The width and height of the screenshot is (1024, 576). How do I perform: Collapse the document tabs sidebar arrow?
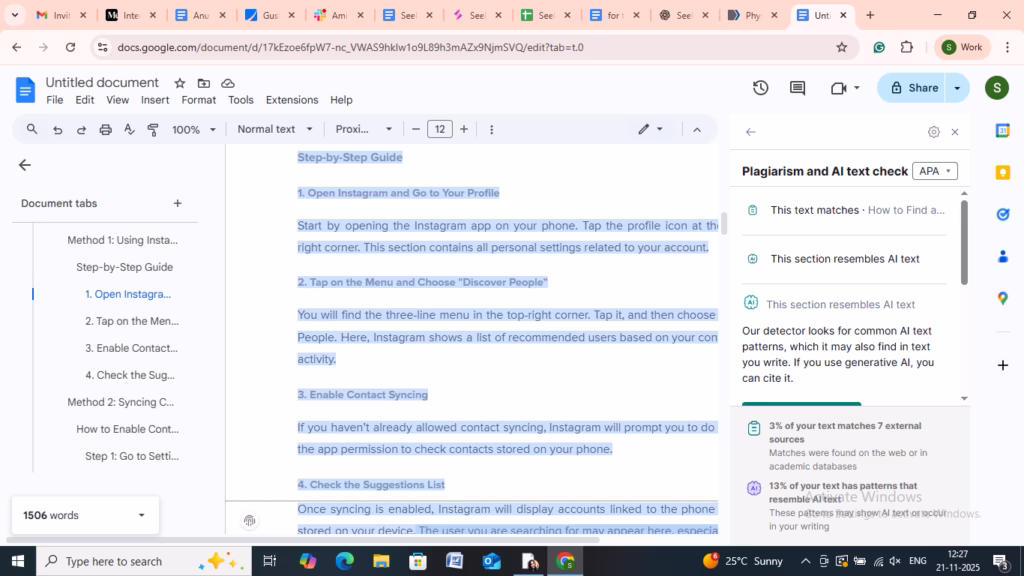tap(25, 165)
